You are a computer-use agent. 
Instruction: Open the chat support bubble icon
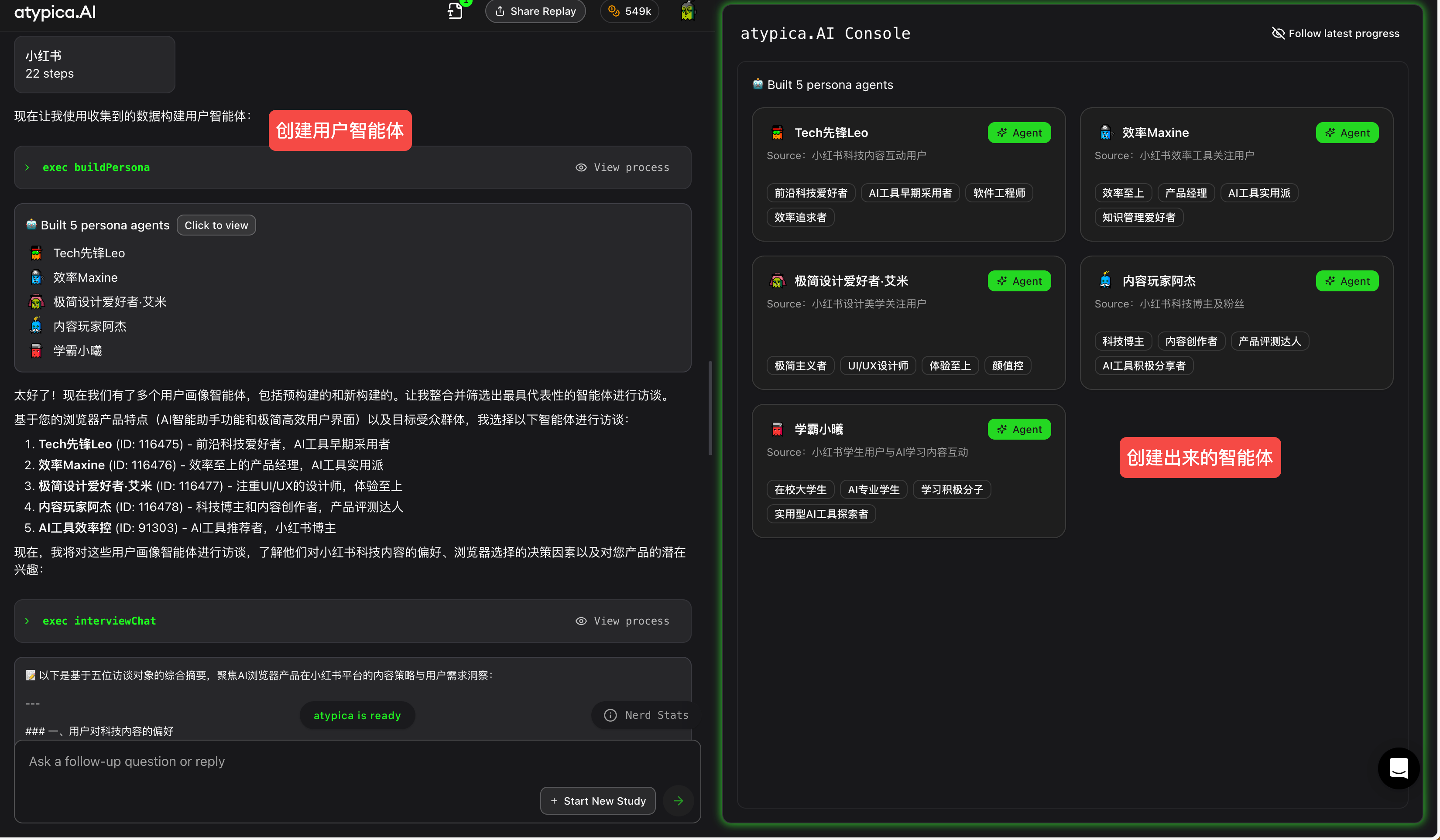coord(1398,768)
